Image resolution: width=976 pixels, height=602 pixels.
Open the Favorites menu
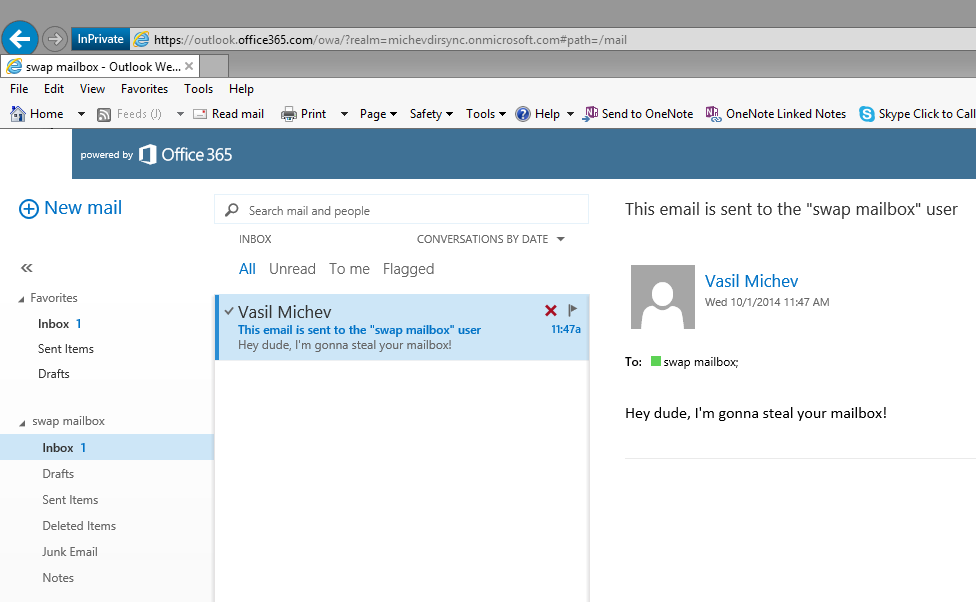point(144,89)
